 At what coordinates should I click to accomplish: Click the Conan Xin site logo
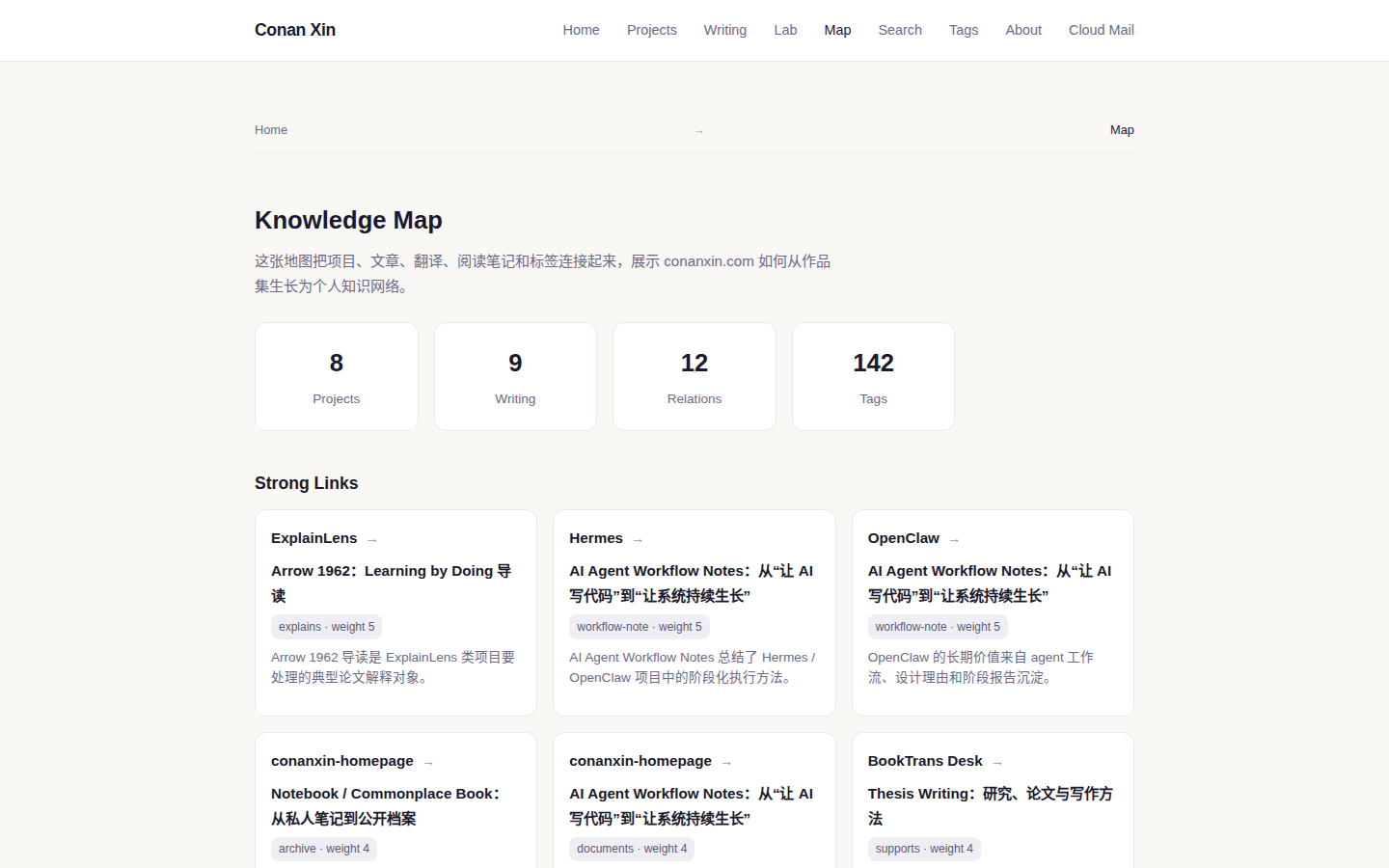click(x=295, y=30)
